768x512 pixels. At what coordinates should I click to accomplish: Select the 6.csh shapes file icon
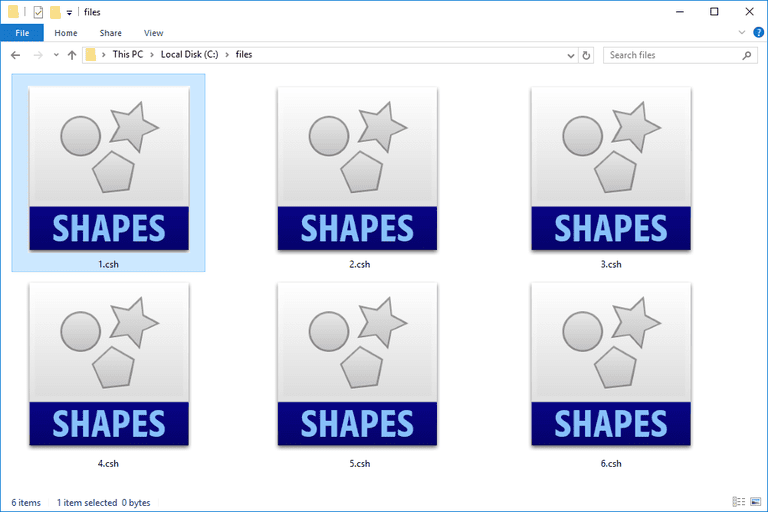611,364
